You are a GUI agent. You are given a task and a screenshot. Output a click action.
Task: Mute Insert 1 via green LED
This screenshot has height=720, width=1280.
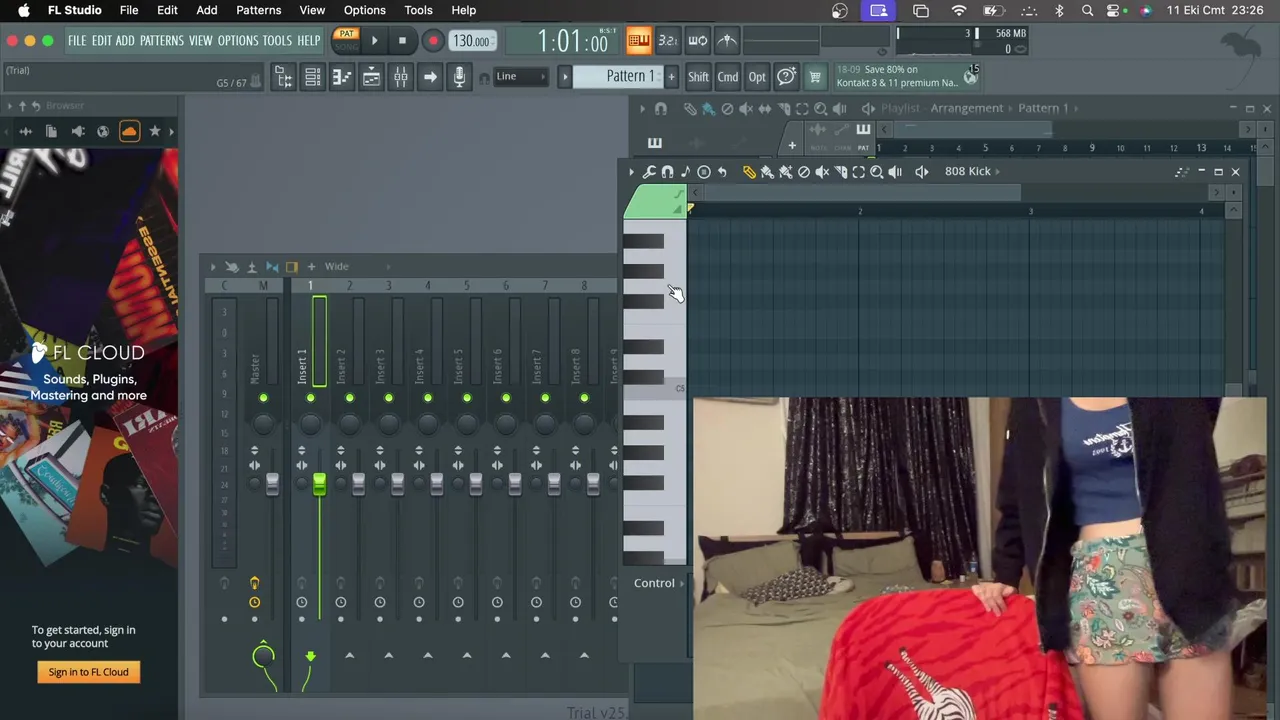point(310,398)
